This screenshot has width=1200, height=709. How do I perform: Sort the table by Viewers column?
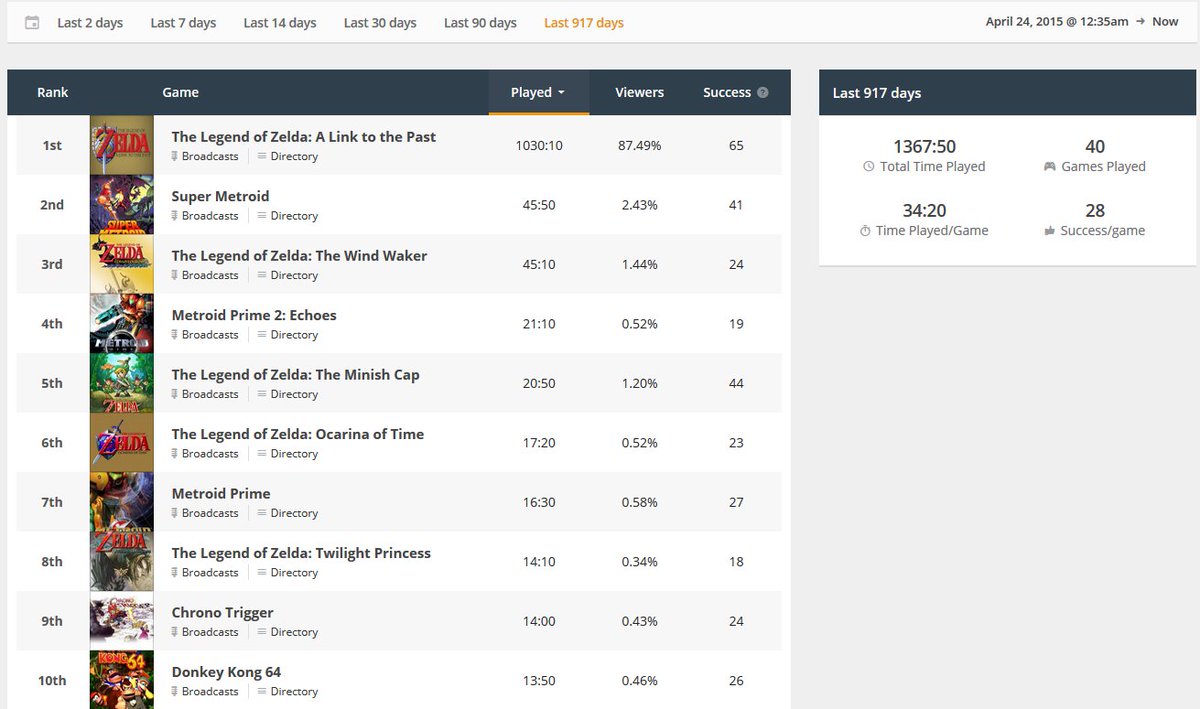pos(639,92)
